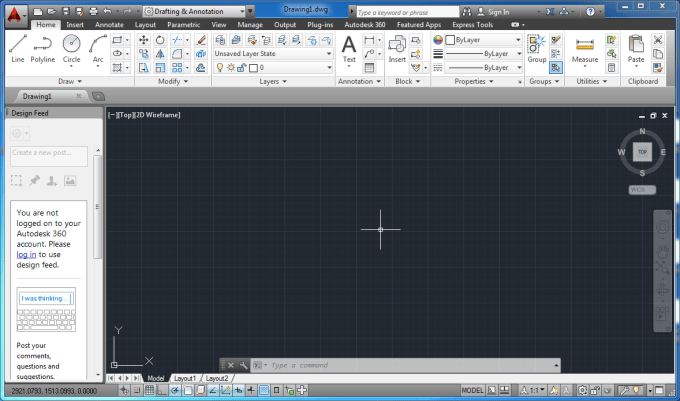
Task: Open the Drafting & Annotation workspace dropdown
Action: coord(195,12)
